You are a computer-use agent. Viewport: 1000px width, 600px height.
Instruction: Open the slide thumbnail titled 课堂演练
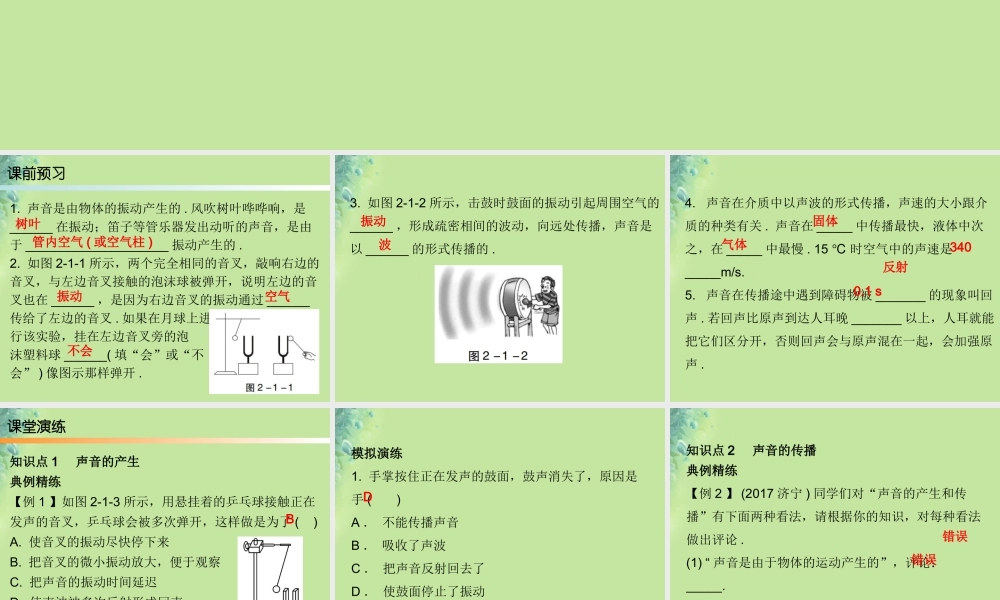click(165, 504)
